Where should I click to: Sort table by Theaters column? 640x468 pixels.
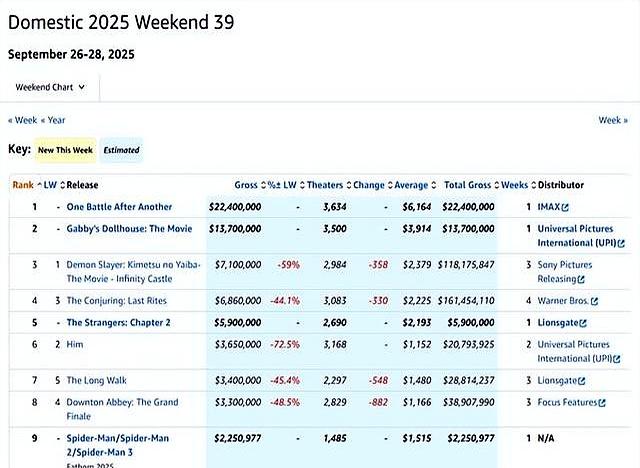[x=324, y=185]
